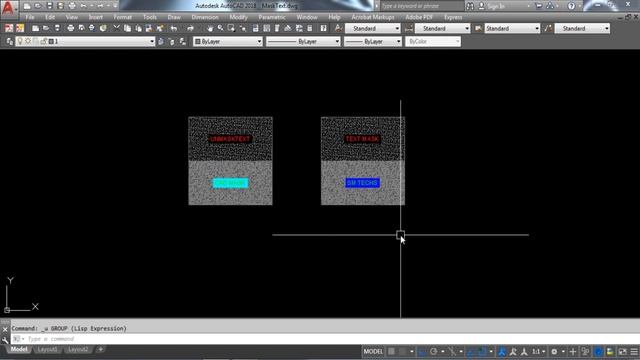Screen dimensions: 640x360
Task: Click the Workspace Switching gear icon
Action: (x=554, y=351)
